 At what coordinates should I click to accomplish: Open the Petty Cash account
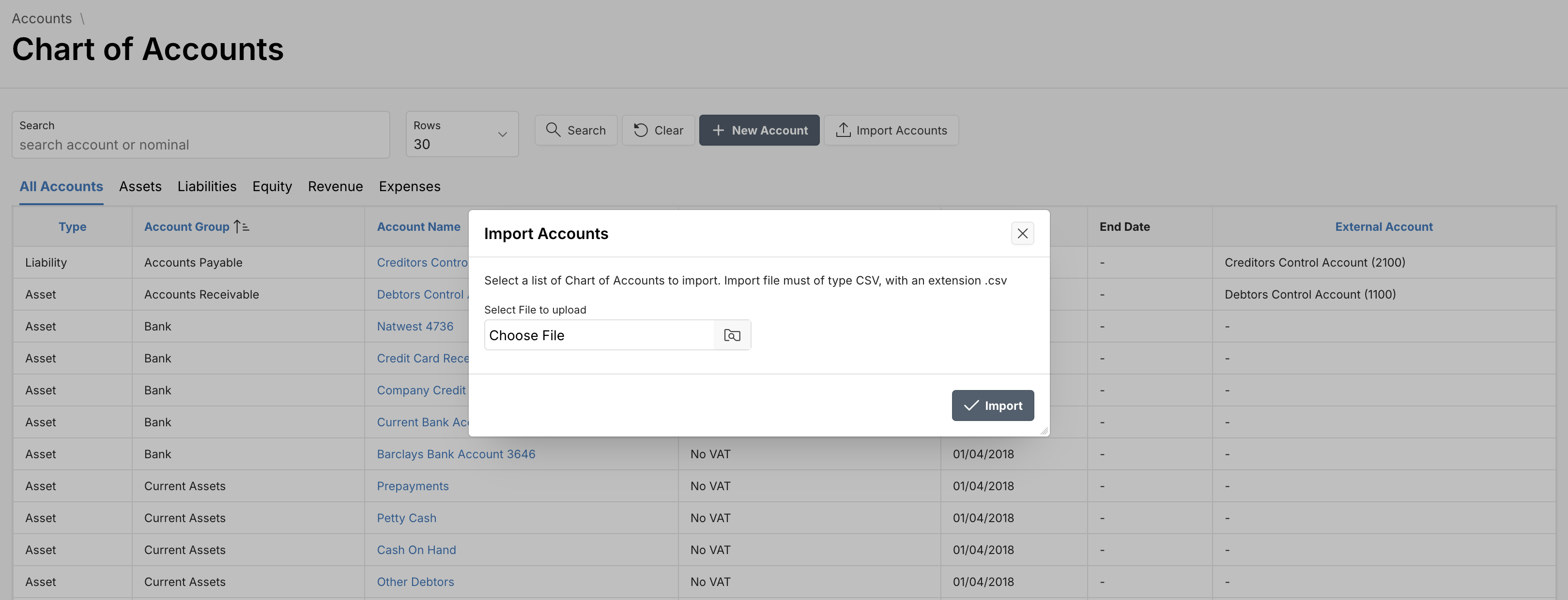pos(407,518)
